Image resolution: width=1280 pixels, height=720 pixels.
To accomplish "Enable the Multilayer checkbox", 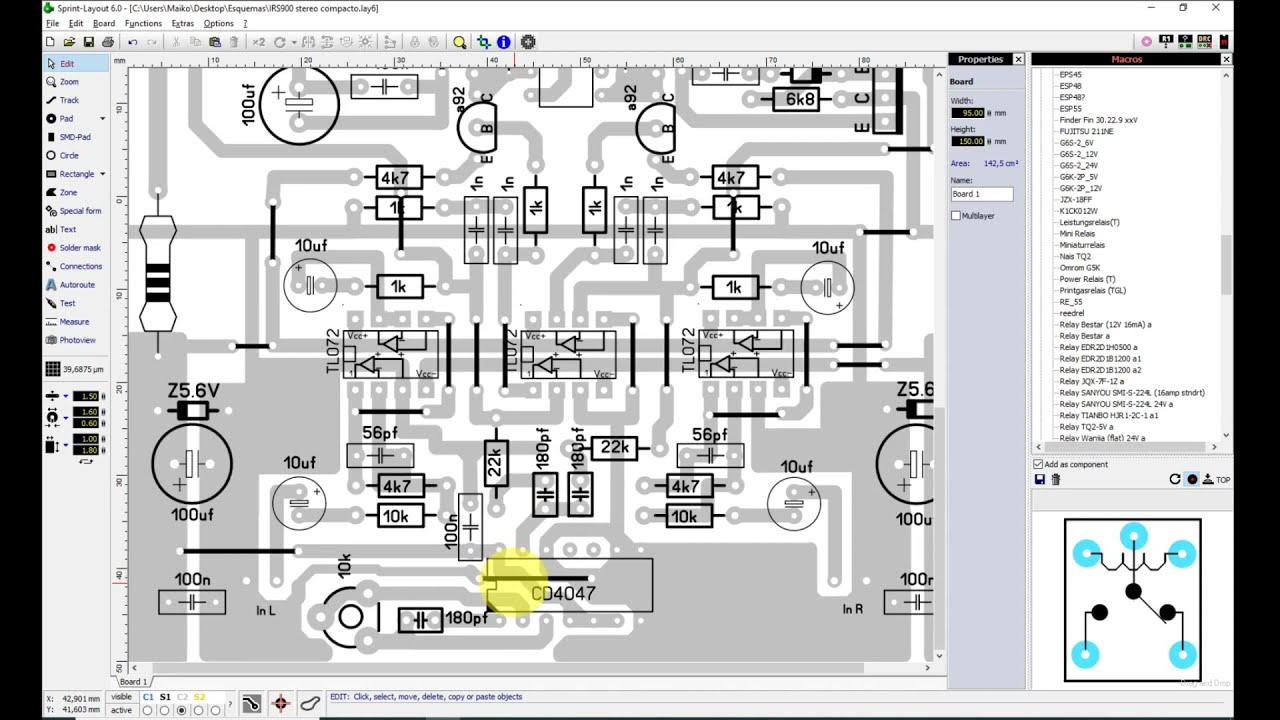I will (x=956, y=215).
